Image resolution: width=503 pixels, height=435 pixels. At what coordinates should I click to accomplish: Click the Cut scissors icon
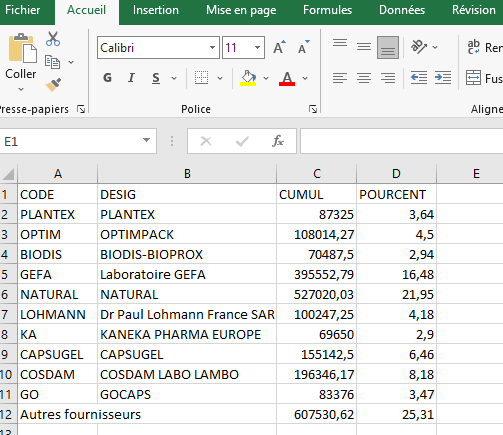[x=53, y=39]
